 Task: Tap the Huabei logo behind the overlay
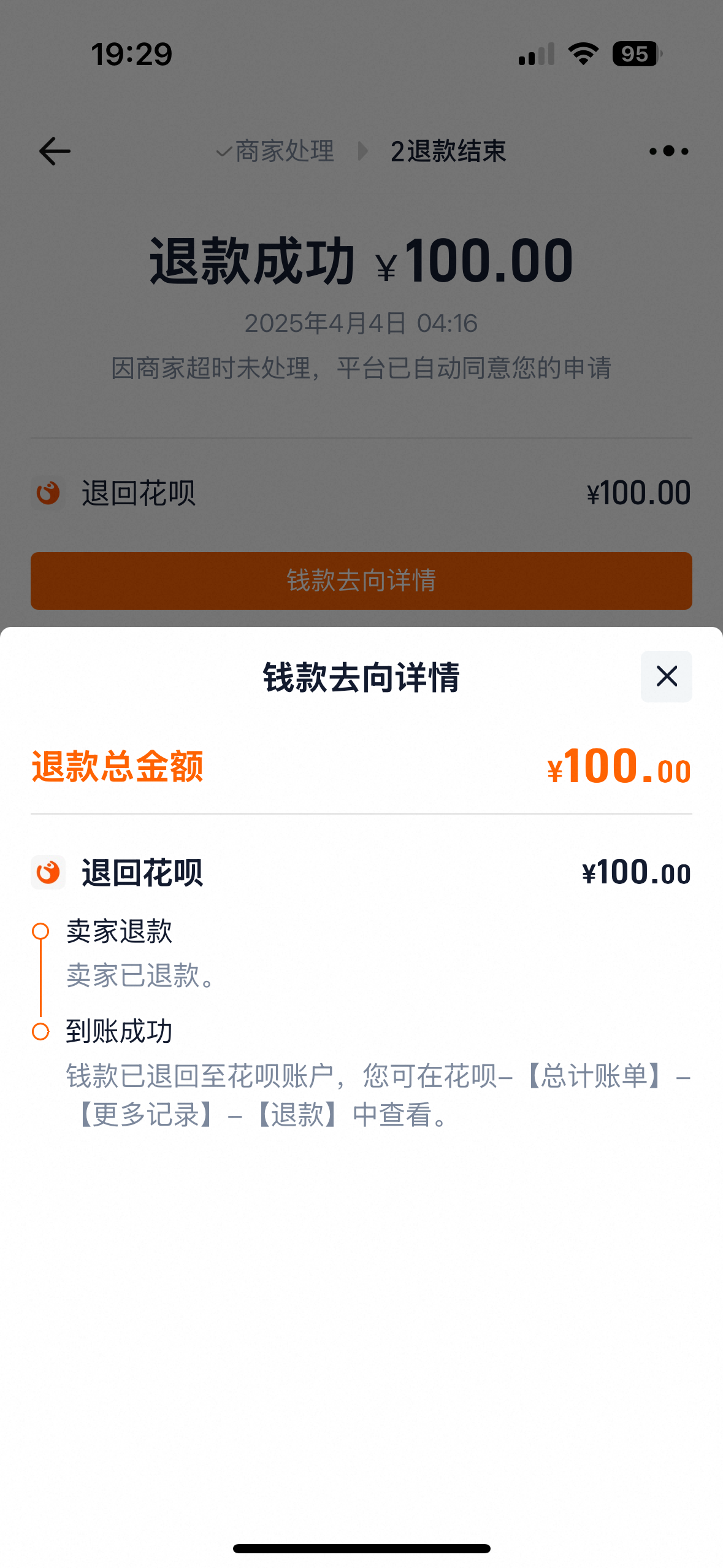click(x=48, y=493)
